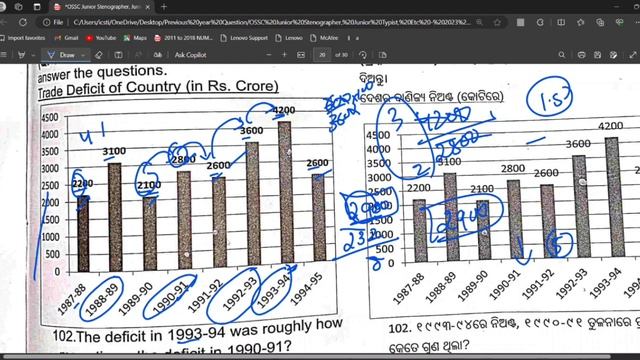The image size is (640, 360).
Task: Open Lenovo bookmark
Action: [x=289, y=38]
